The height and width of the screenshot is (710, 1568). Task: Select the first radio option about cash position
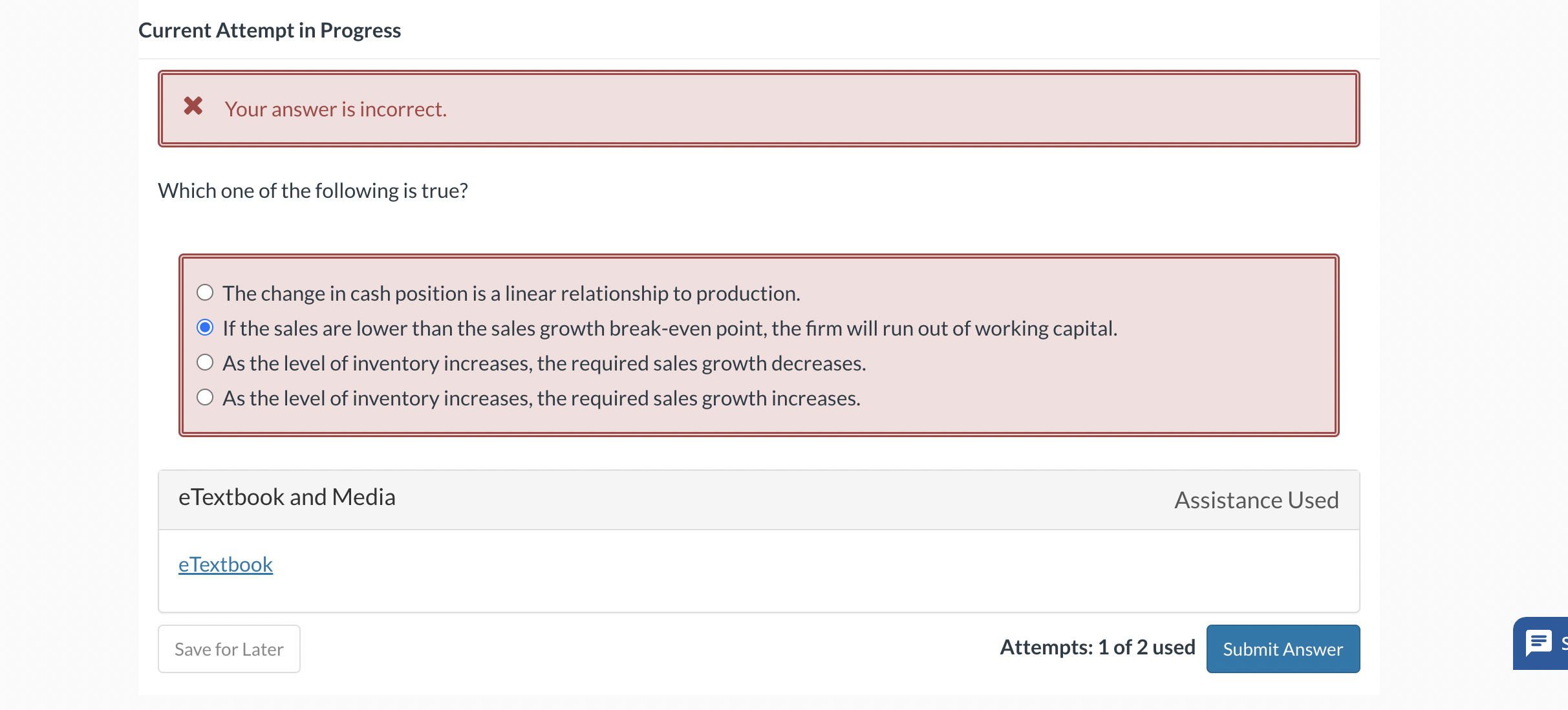pyautogui.click(x=205, y=292)
